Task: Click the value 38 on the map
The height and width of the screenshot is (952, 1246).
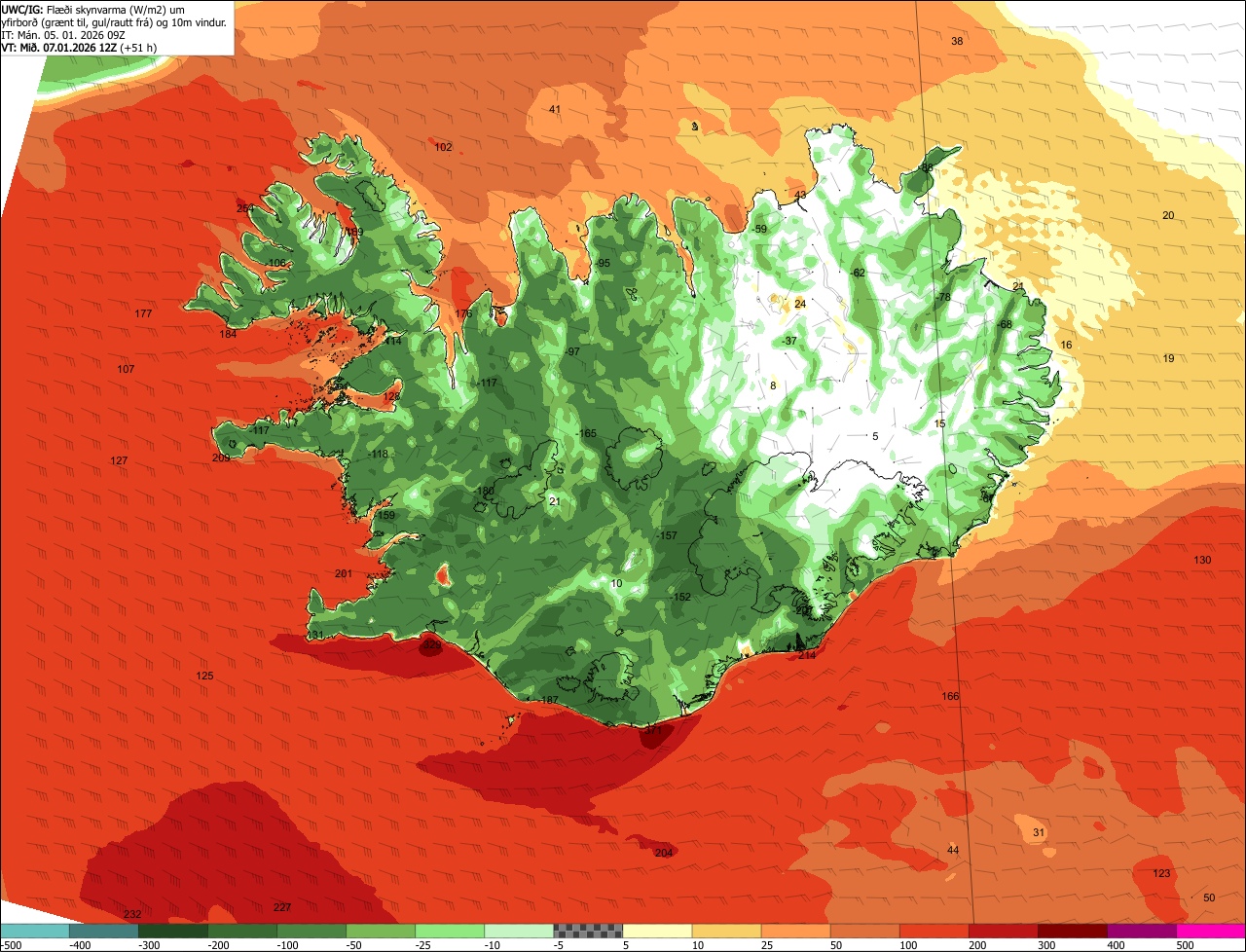Action: (x=957, y=41)
